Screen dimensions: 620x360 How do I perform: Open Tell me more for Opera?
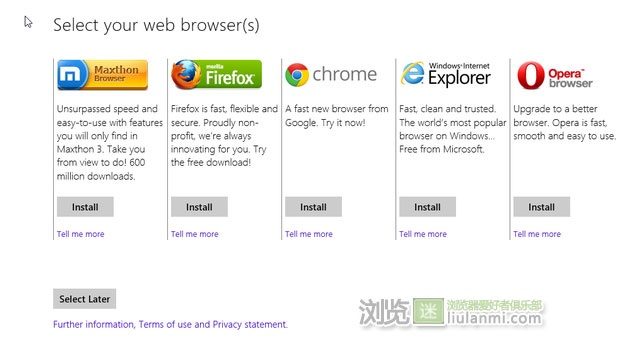[x=537, y=234]
